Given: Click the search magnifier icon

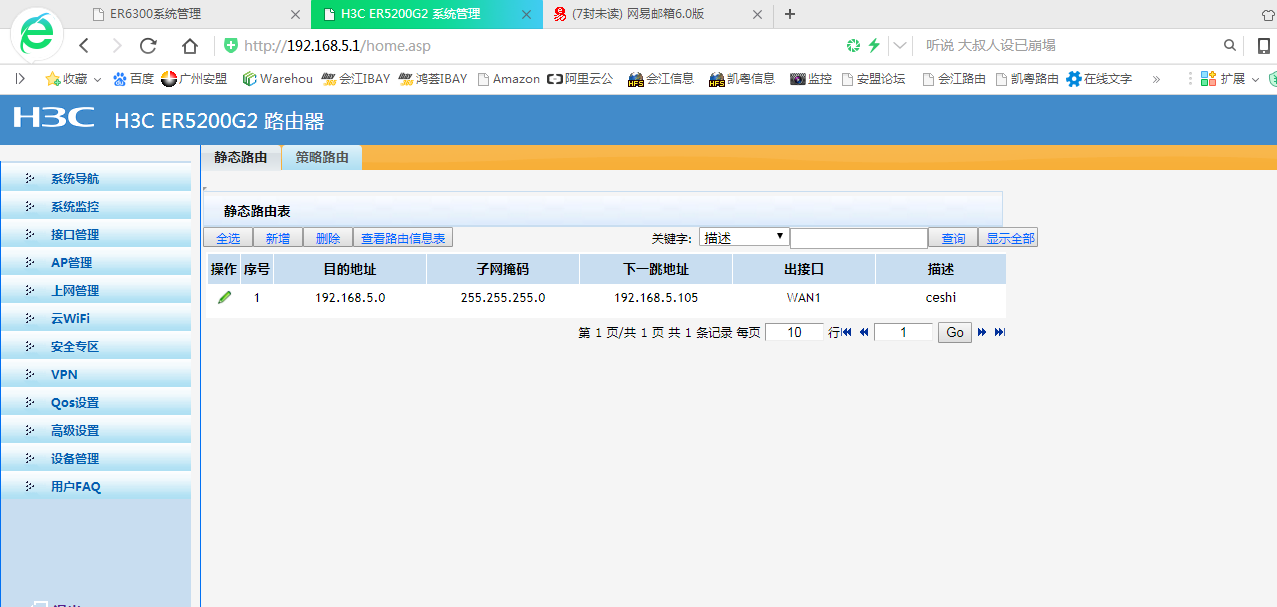Looking at the screenshot, I should click(1230, 46).
